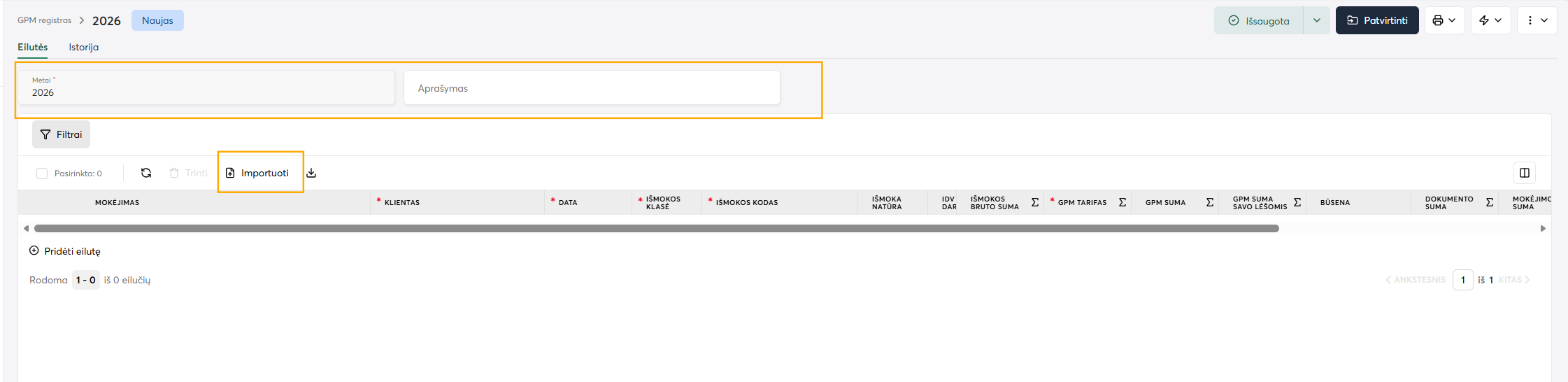1568x382 pixels.
Task: Click the horizontal scrollbar thumb
Action: (x=657, y=228)
